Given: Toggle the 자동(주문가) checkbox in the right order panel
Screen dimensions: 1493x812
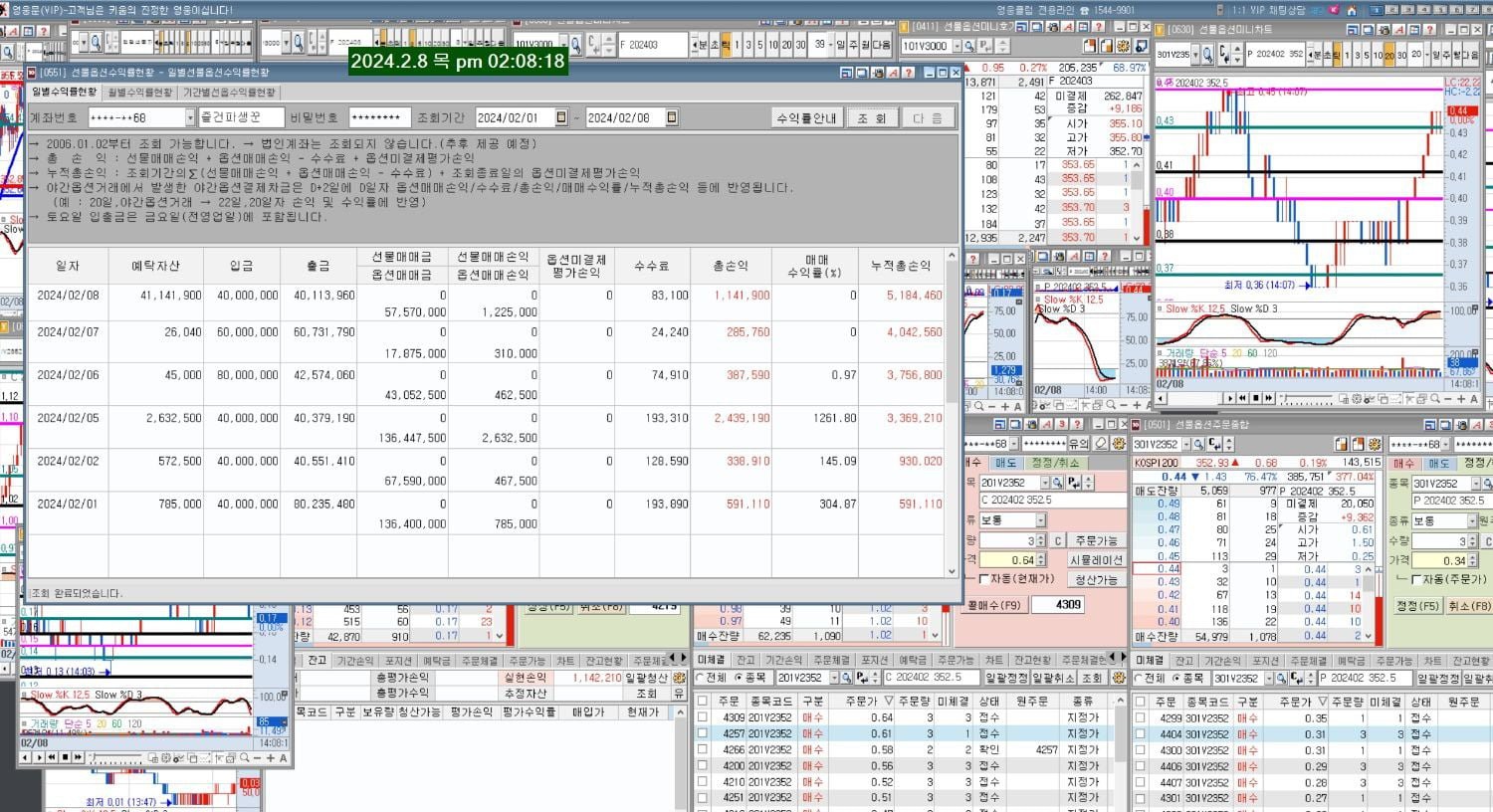Looking at the screenshot, I should (x=1417, y=579).
